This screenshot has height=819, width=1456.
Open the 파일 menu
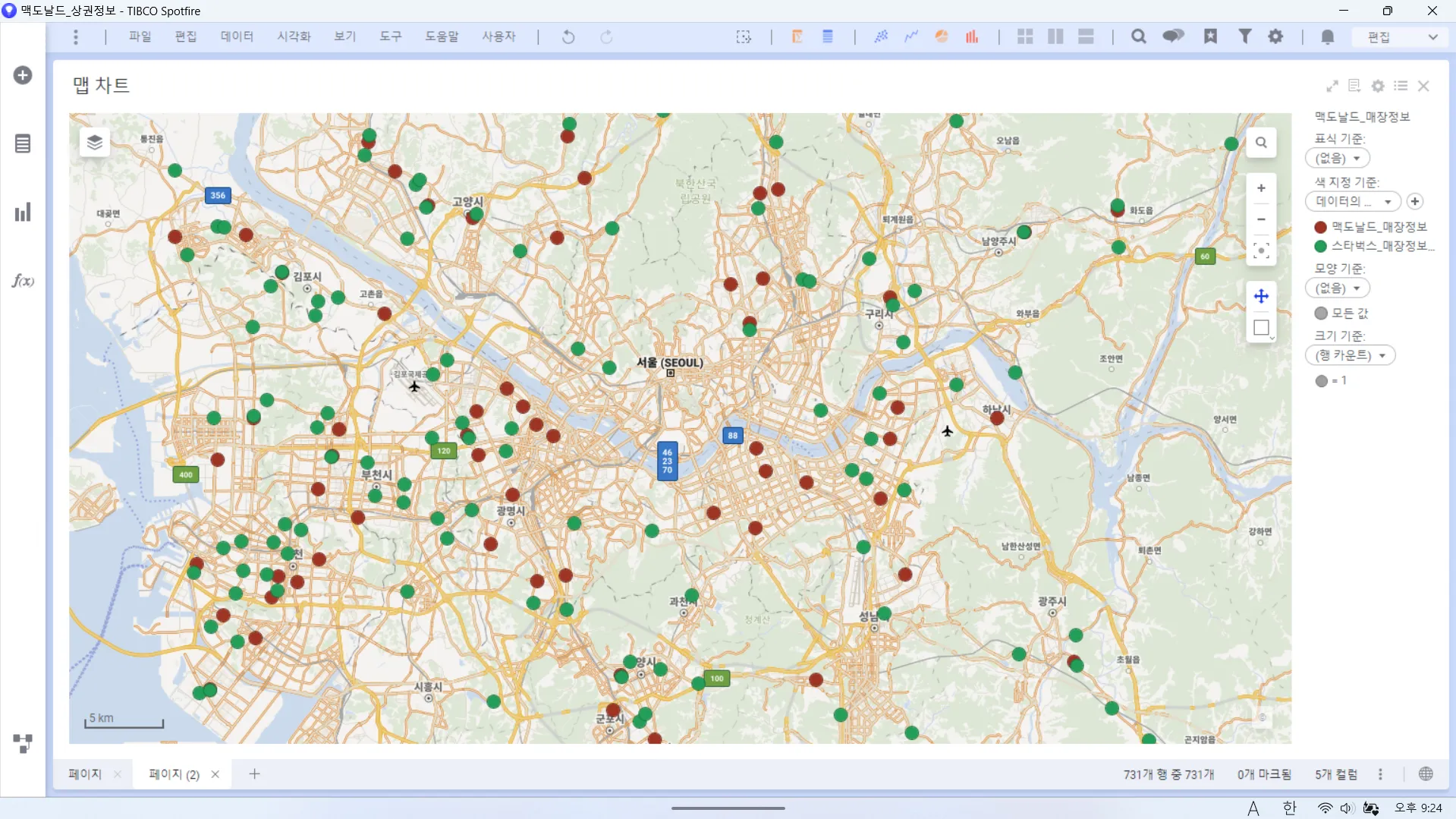point(140,36)
